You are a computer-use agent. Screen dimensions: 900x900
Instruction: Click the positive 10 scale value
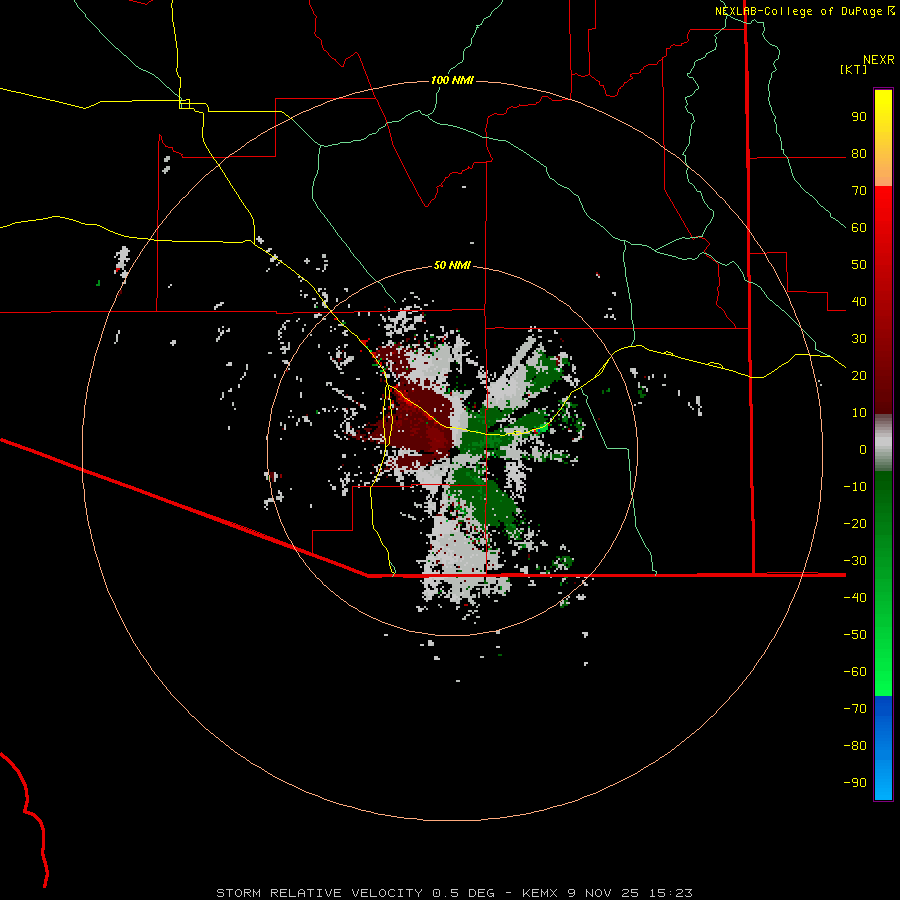859,413
